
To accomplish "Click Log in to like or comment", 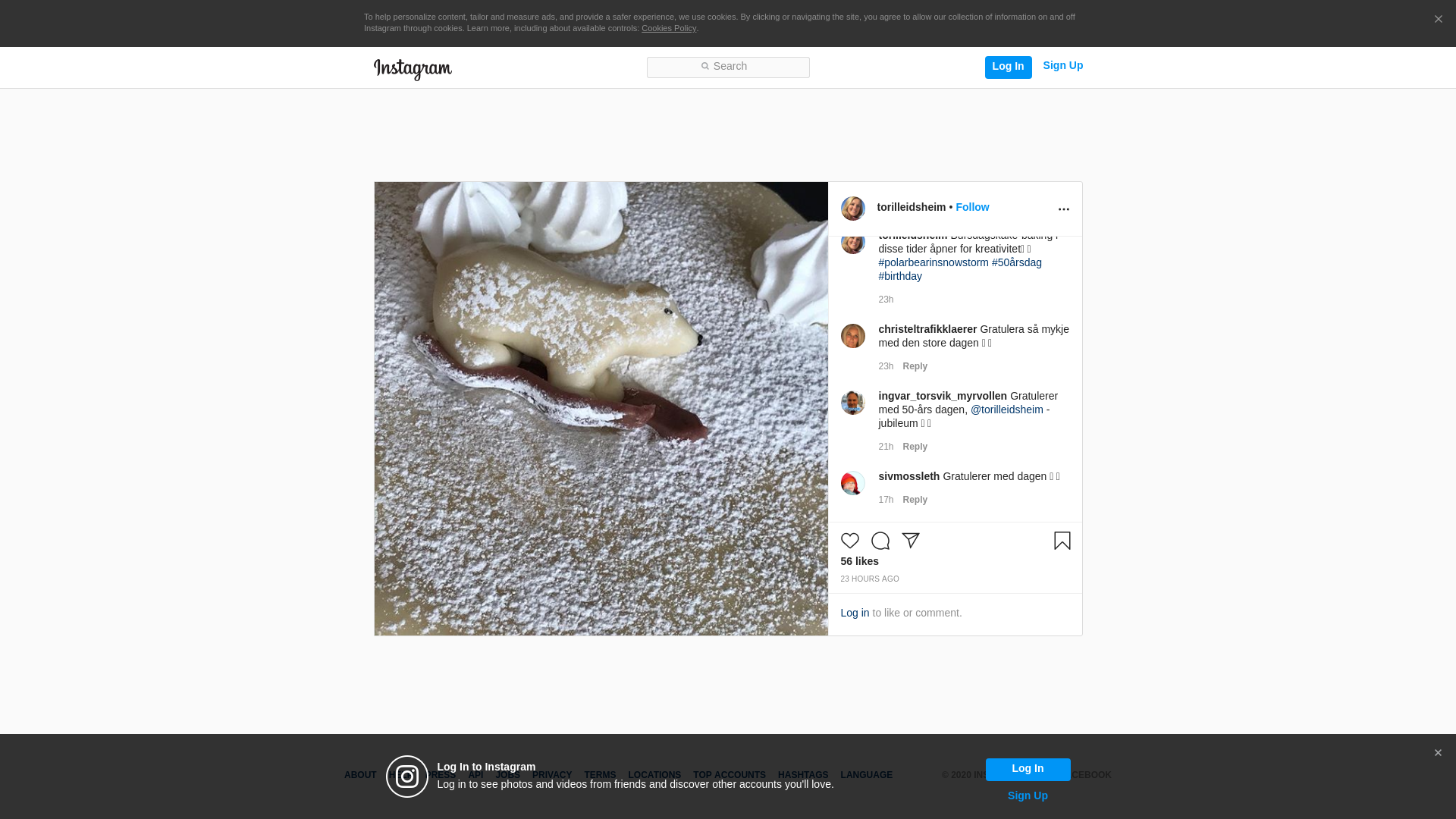I will pos(855,613).
